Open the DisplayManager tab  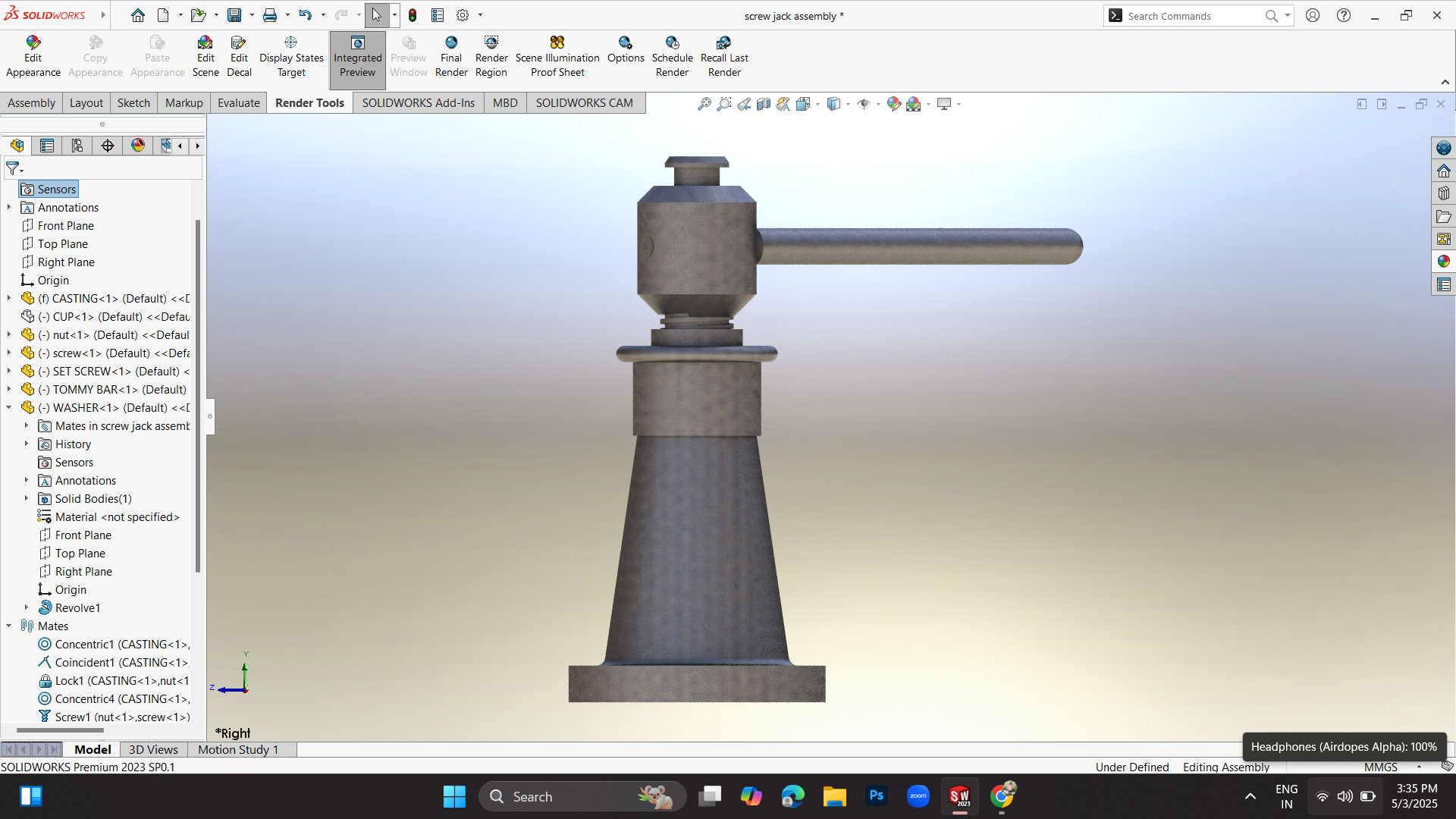138,146
